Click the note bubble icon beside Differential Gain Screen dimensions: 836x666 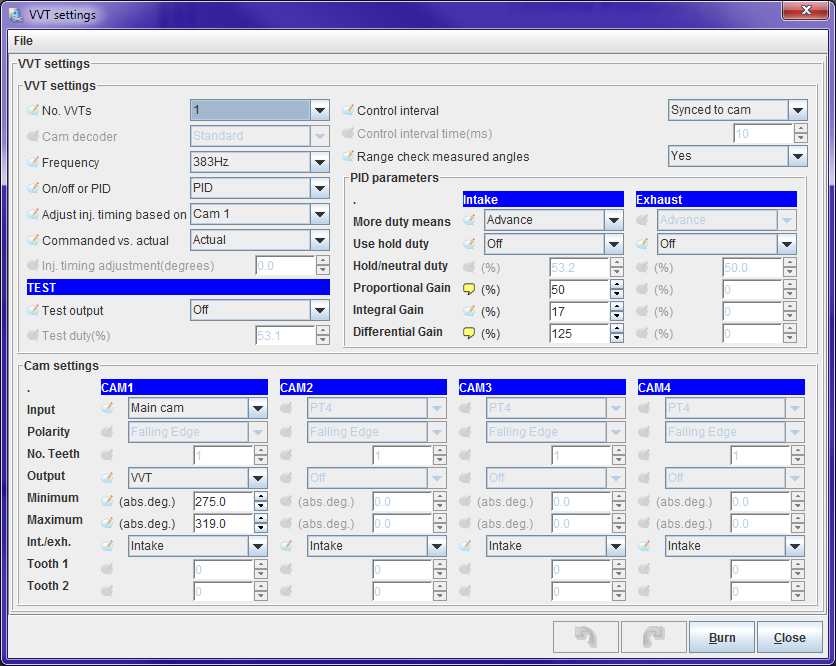click(x=468, y=334)
